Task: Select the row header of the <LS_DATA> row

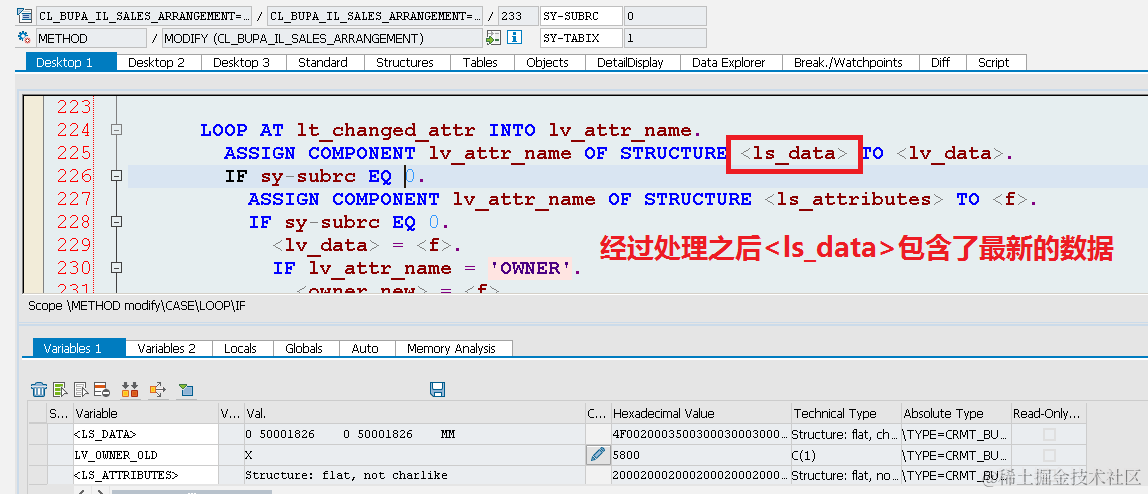Action: 37,435
